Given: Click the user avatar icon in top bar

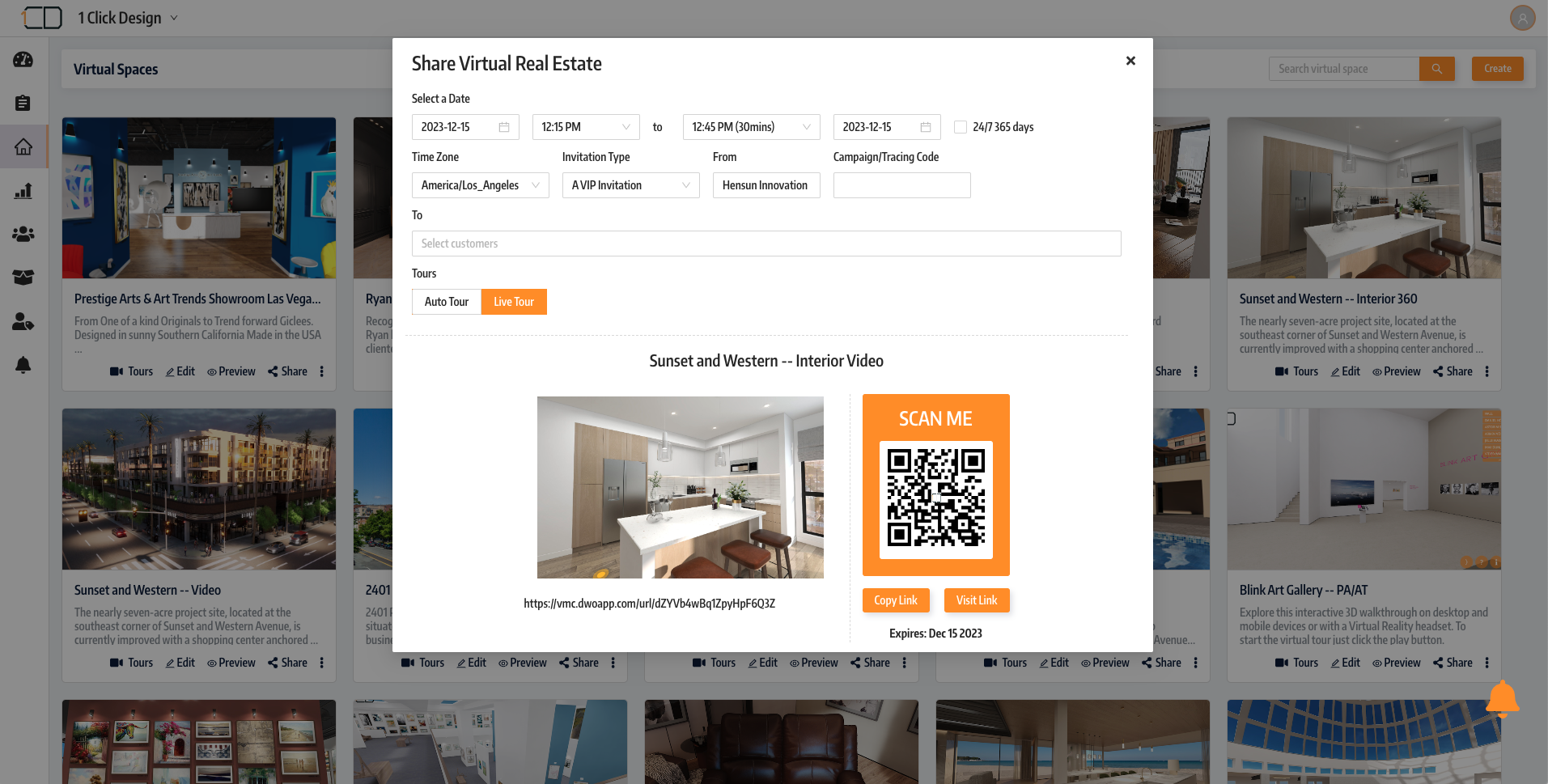Looking at the screenshot, I should tap(1522, 18).
